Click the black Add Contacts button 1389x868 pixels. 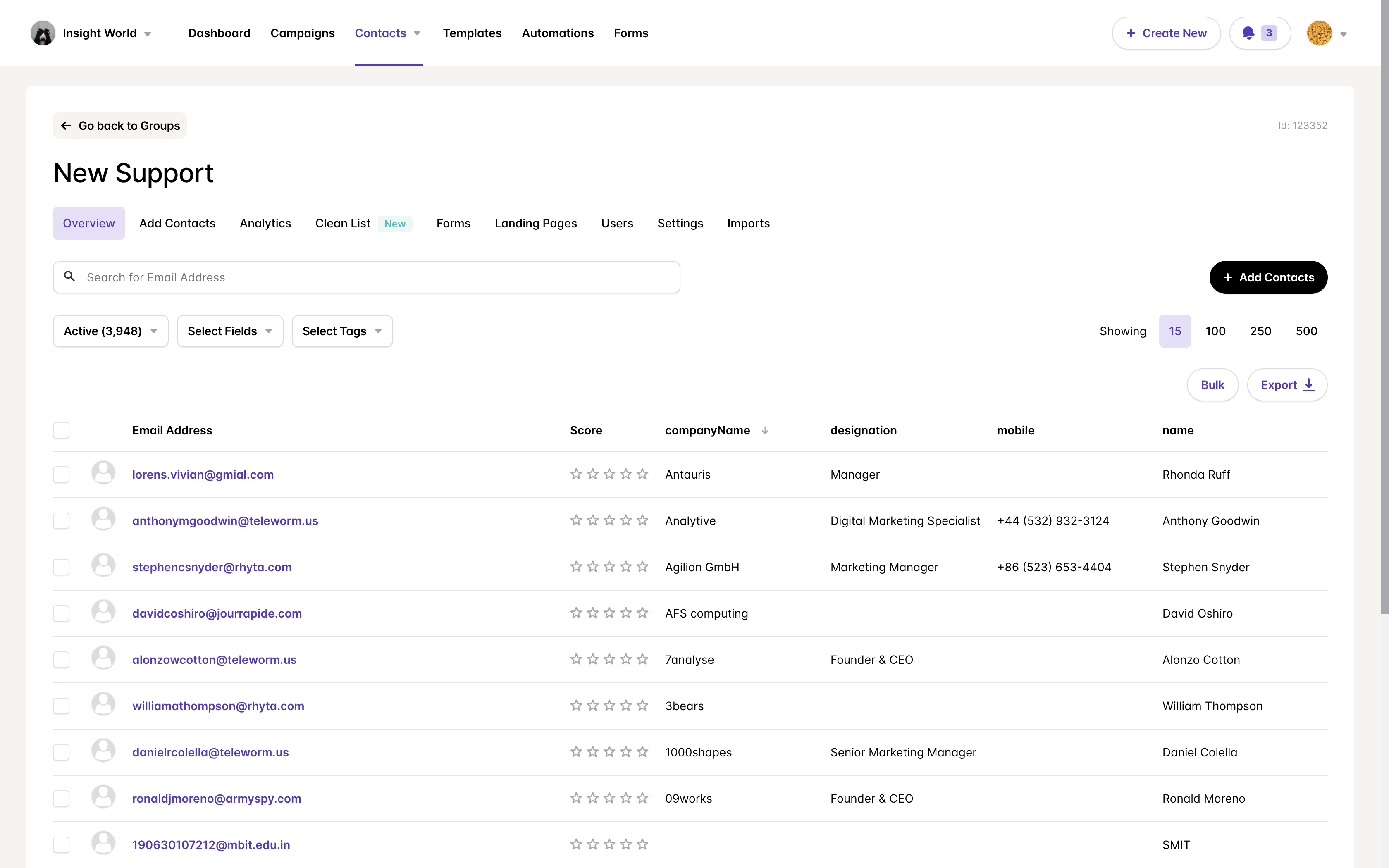pos(1268,277)
